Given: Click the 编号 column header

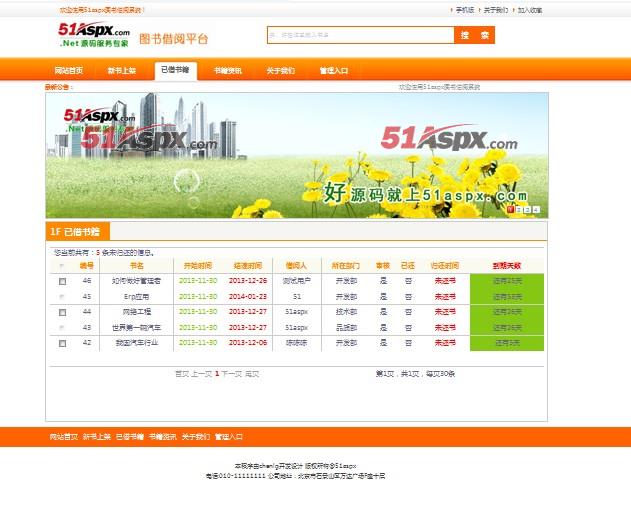Looking at the screenshot, I should point(87,265).
